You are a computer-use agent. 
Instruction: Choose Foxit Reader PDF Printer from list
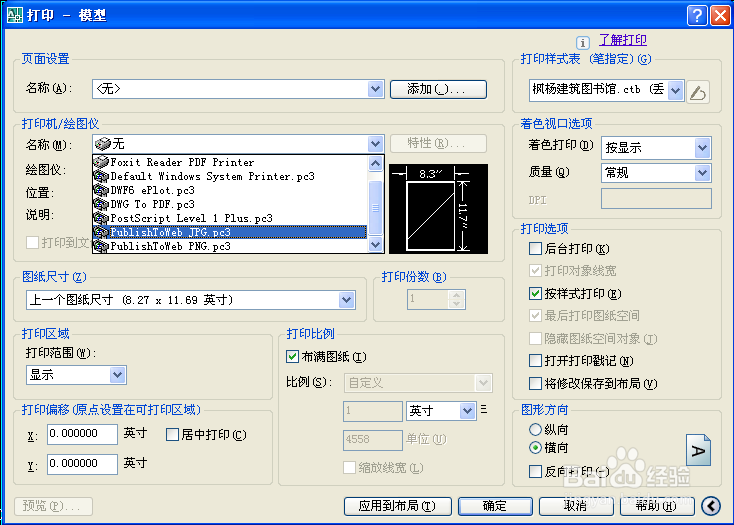click(x=229, y=162)
